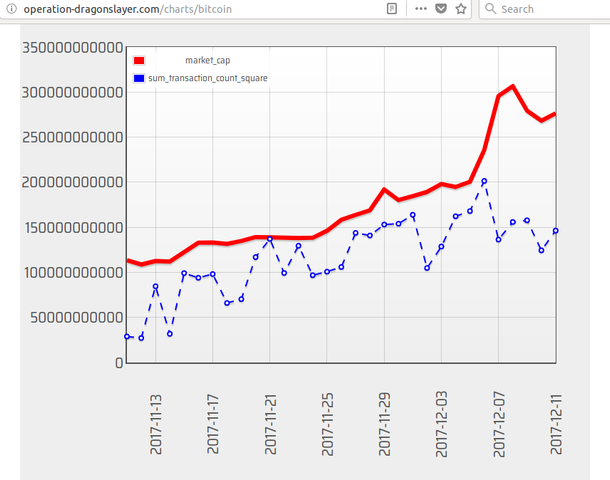Click the last blue data point at 2017-12-11

click(x=555, y=231)
